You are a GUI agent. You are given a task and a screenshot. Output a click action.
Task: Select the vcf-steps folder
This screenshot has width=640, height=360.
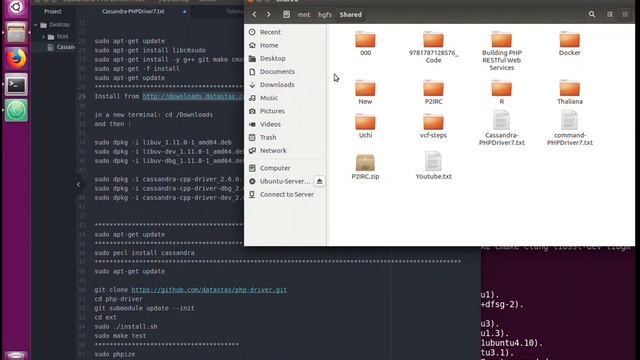point(433,126)
